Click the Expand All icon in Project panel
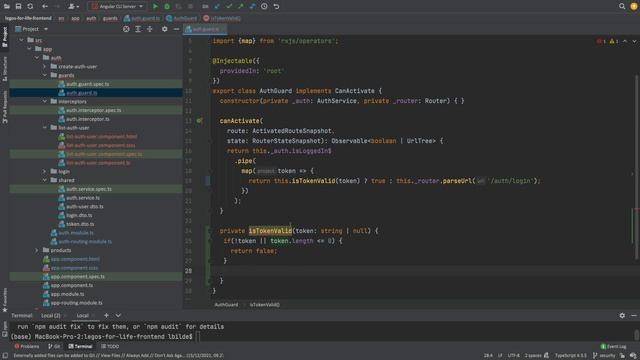Viewport: 640px width, 360px height. coord(138,29)
